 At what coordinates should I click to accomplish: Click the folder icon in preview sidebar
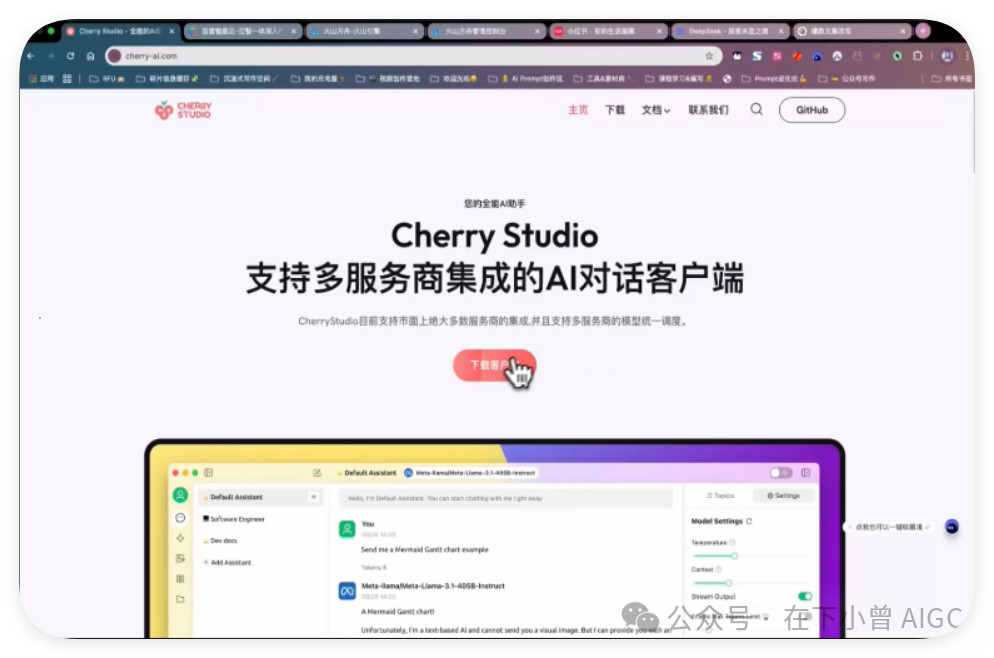(x=180, y=599)
